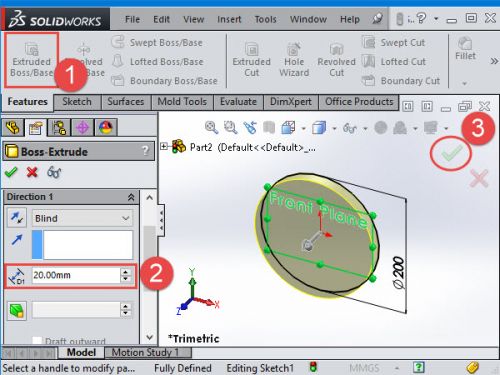Accept Boss-Extrude with panel green checkmark
500x375 pixels.
[11, 172]
